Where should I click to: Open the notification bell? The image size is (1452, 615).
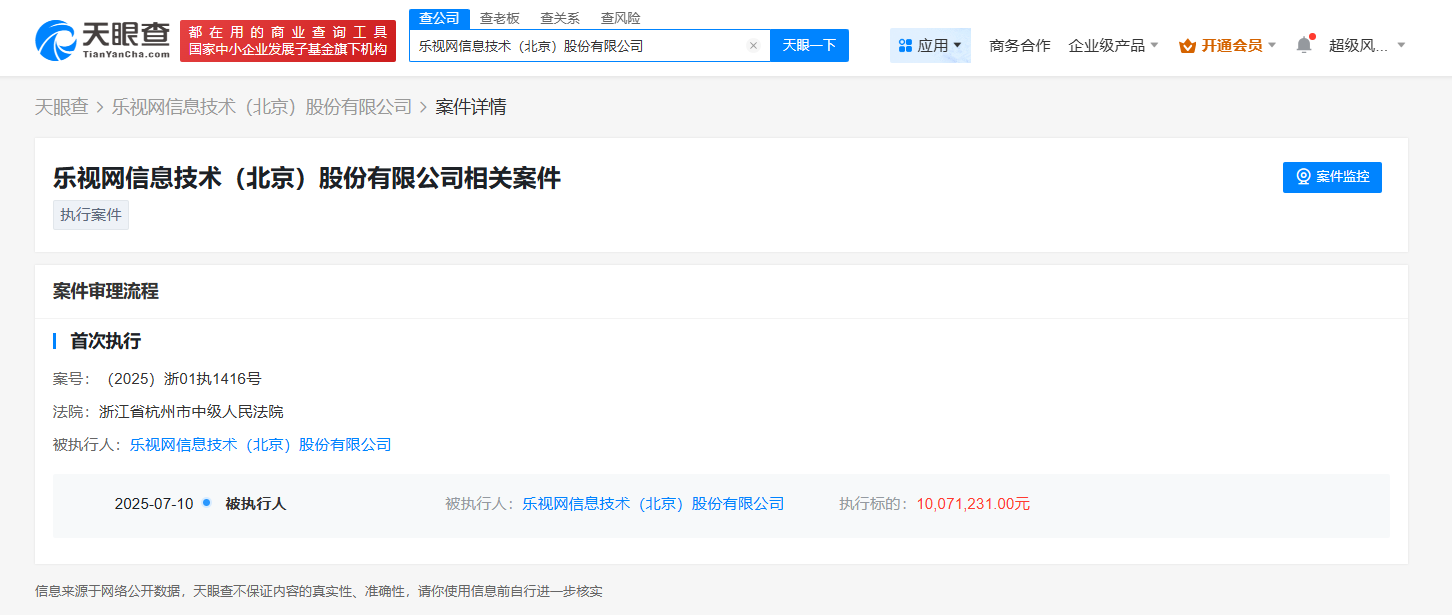(x=1304, y=45)
